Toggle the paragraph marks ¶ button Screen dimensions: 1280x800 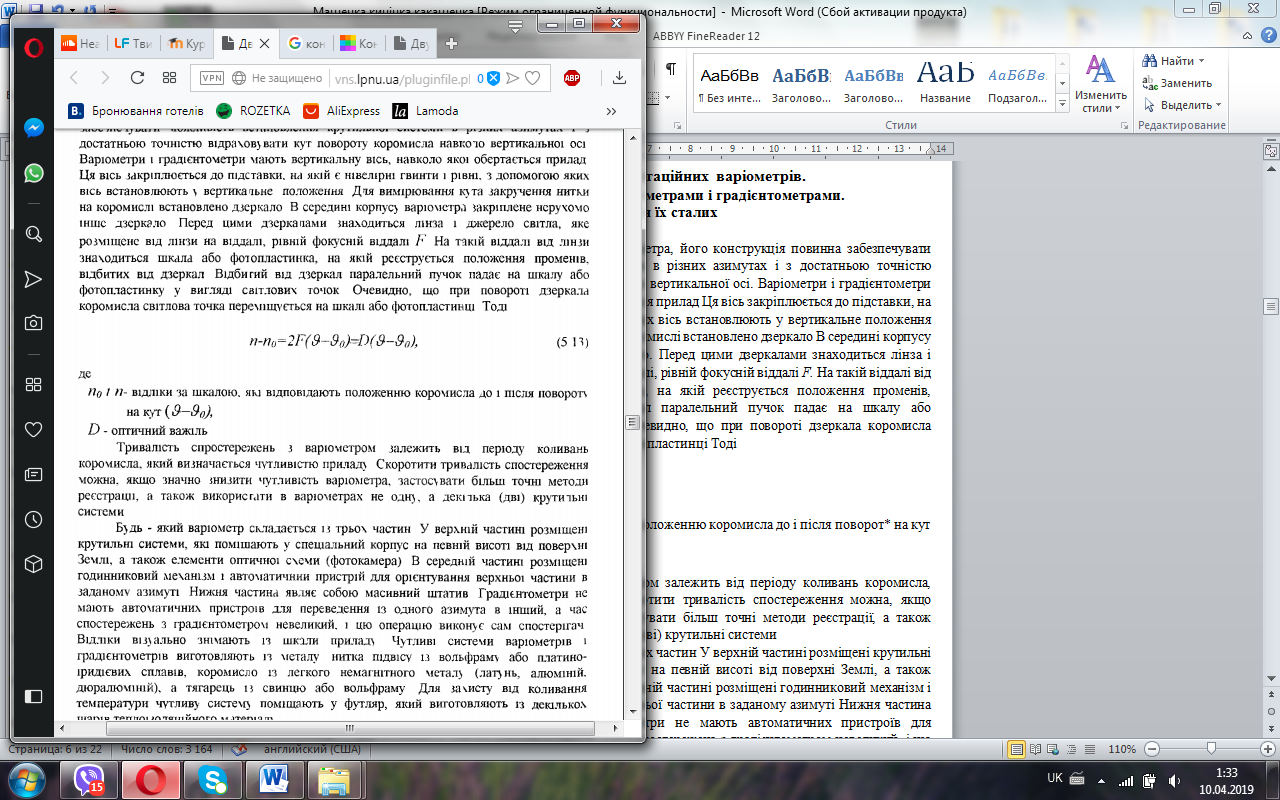click(x=671, y=69)
